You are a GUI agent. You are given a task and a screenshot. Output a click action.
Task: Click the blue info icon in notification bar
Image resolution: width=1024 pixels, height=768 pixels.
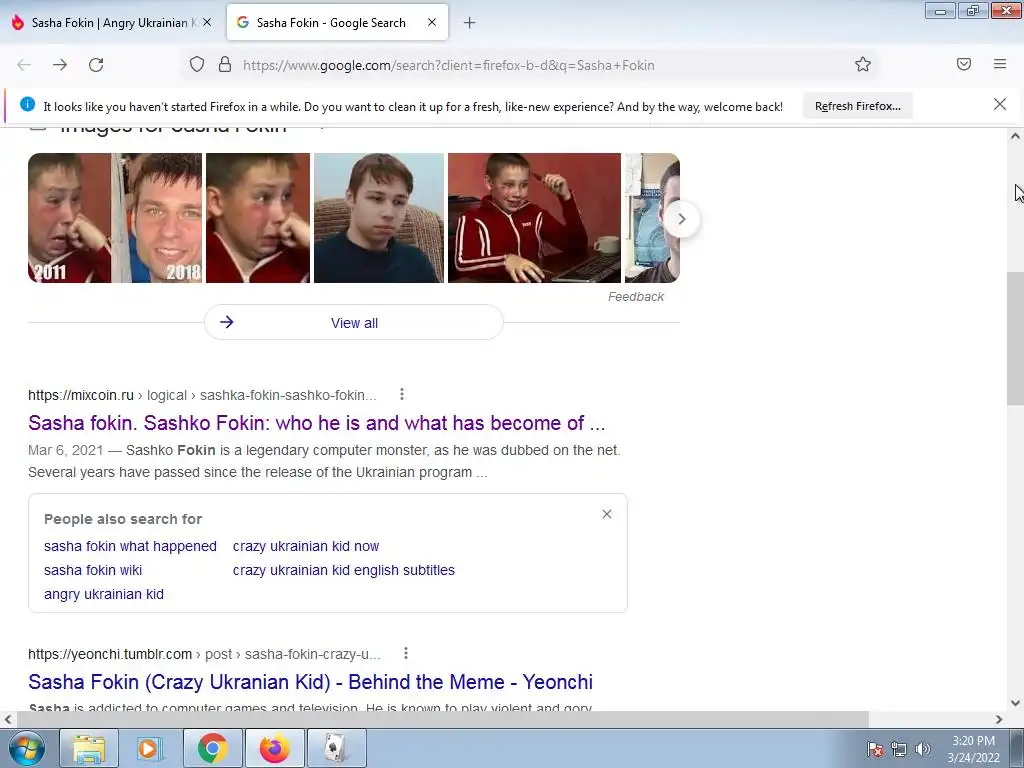click(x=27, y=104)
